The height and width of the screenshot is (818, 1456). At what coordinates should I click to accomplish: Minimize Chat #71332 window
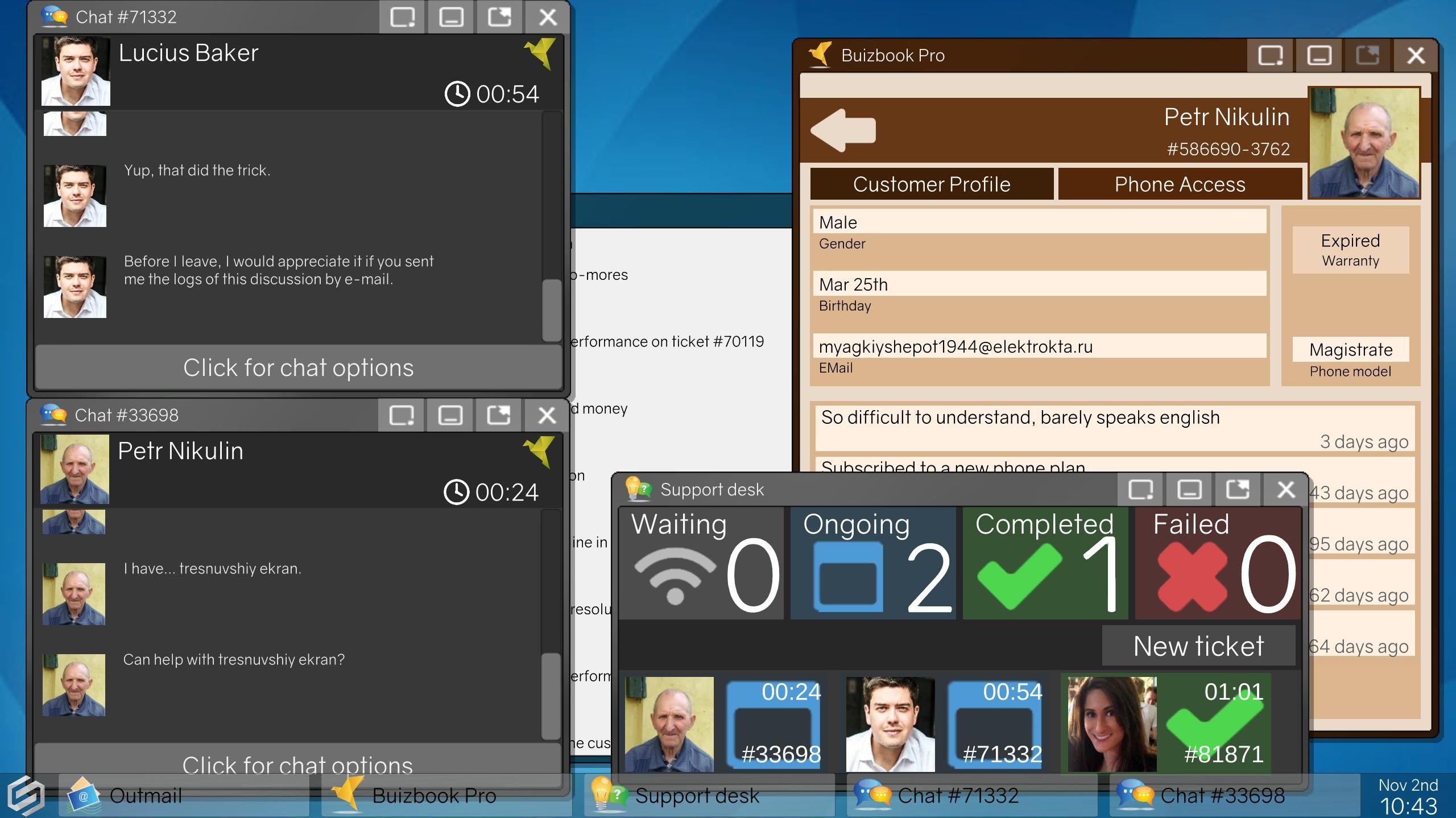tap(450, 17)
